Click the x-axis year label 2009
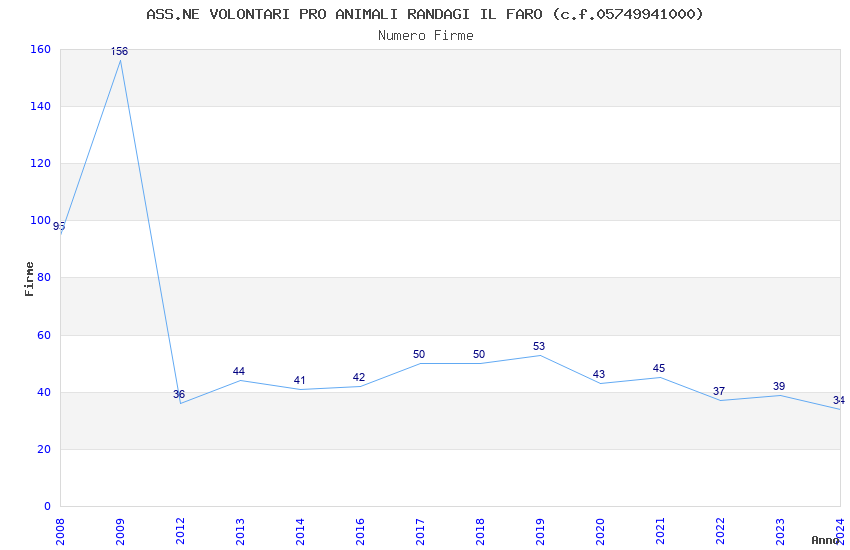 (x=120, y=532)
